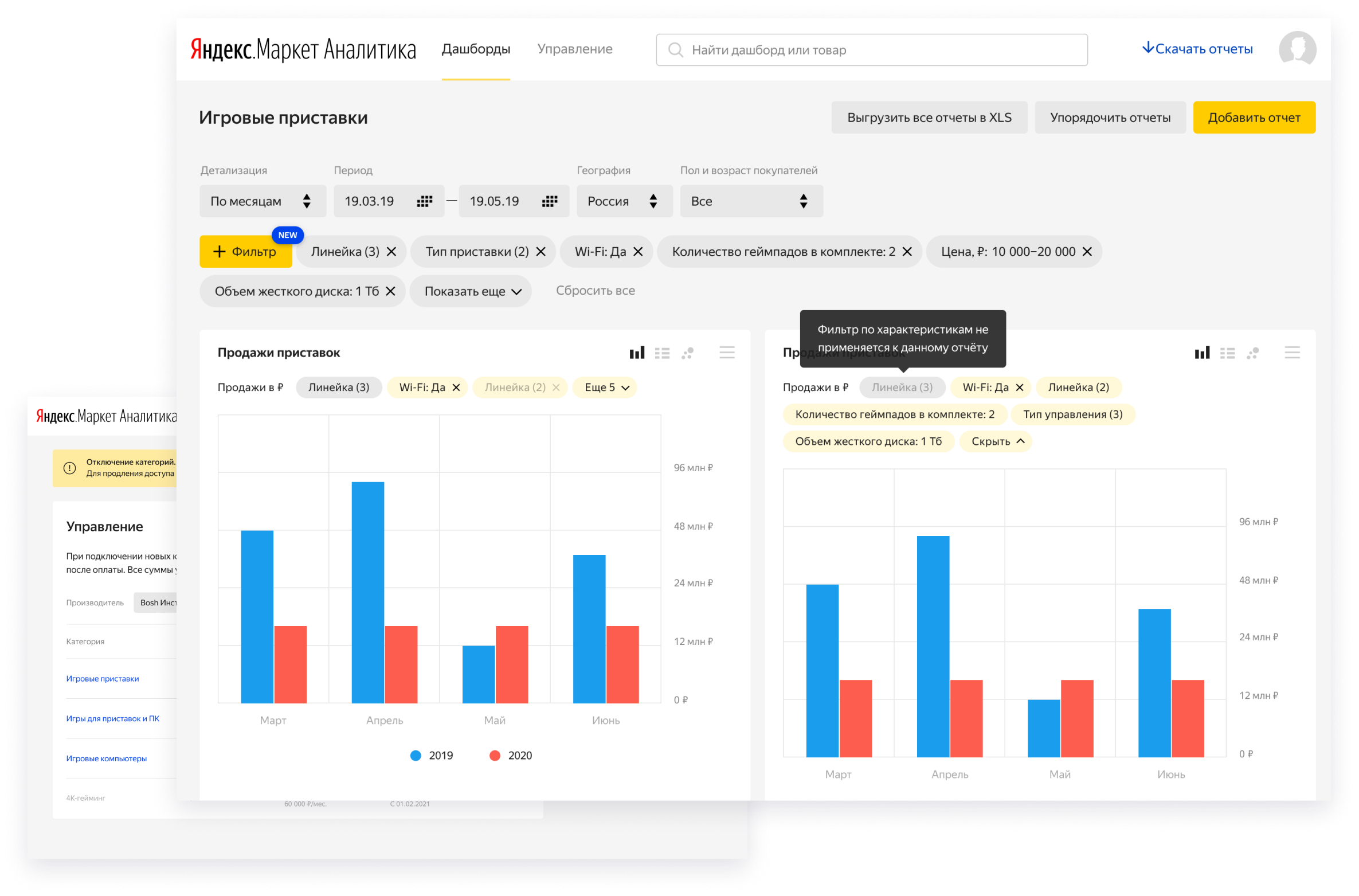Switch left report to scatter view
The image size is (1359, 896).
click(x=687, y=353)
